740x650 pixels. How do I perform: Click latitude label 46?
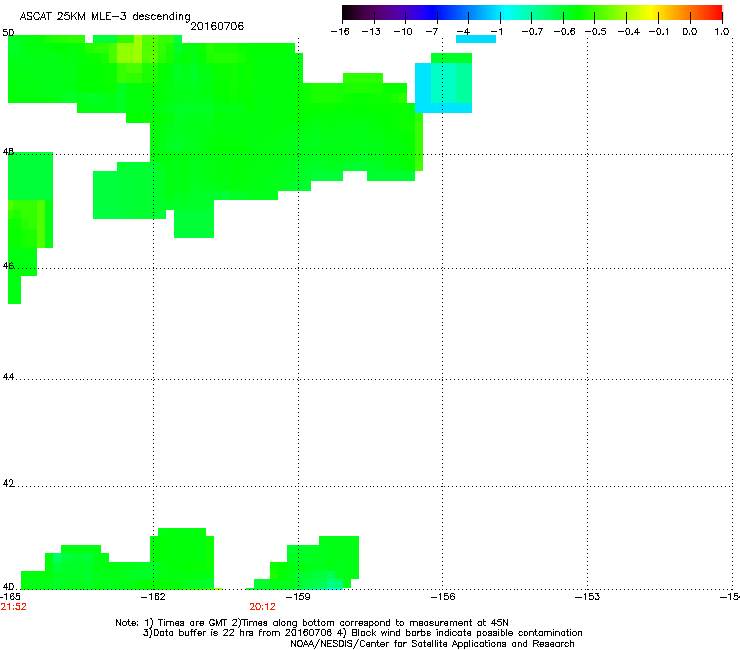pyautogui.click(x=8, y=266)
